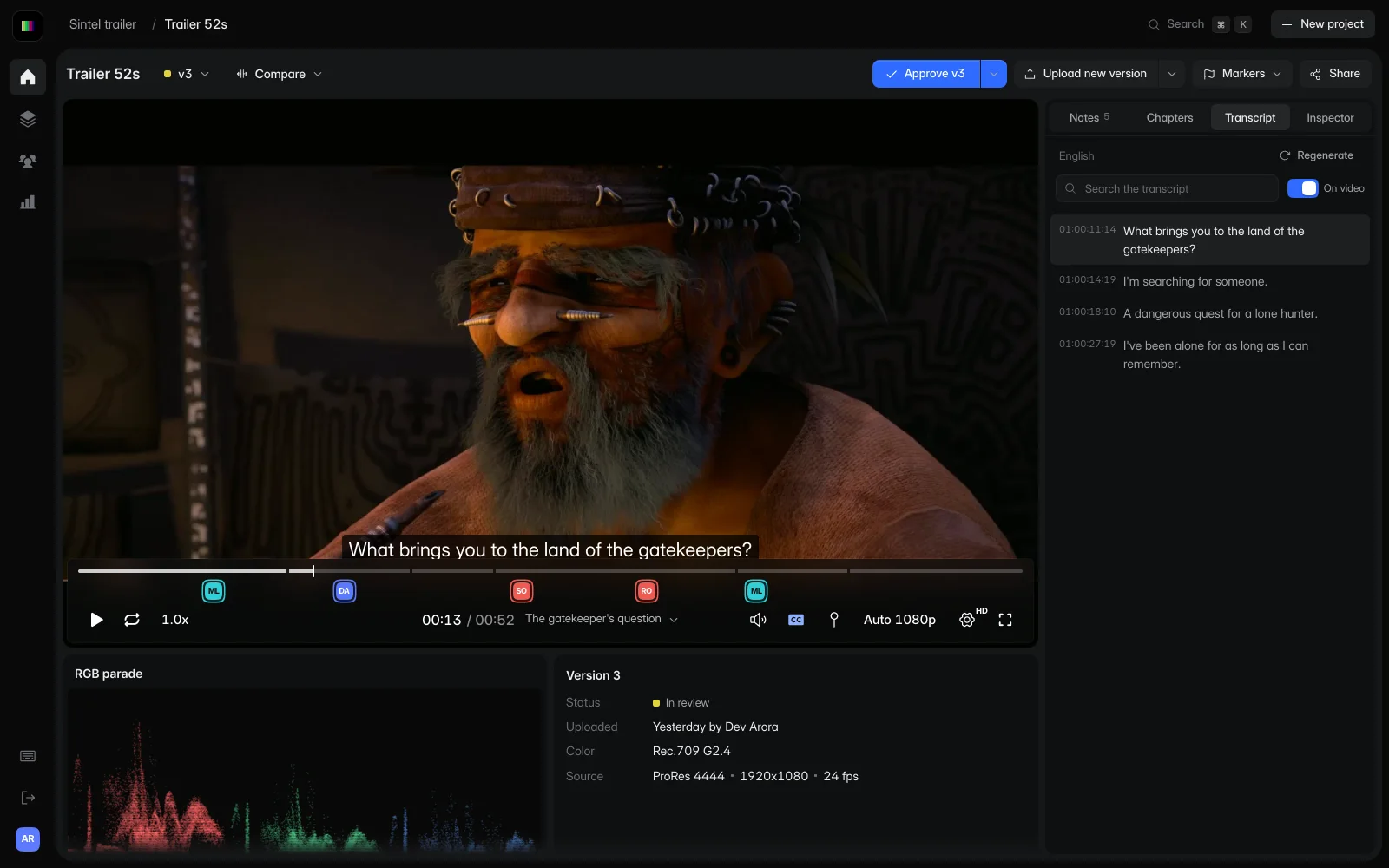Expand the Approve v3 arrow options
The height and width of the screenshot is (868, 1389).
(994, 74)
